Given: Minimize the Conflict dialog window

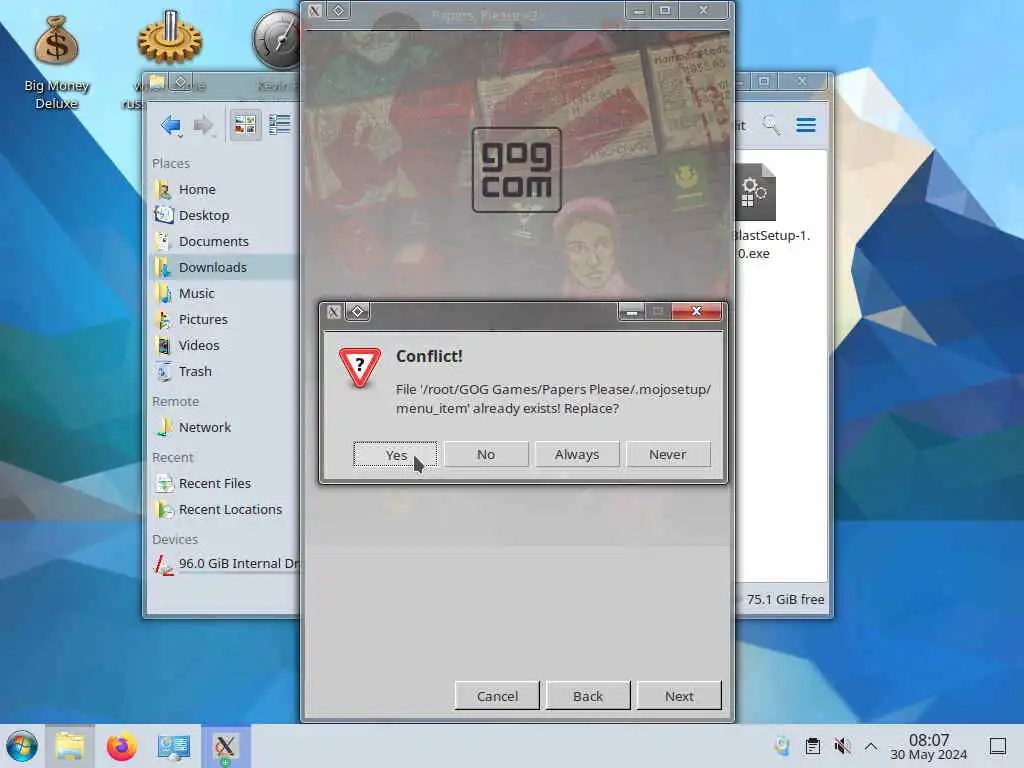Looking at the screenshot, I should [x=632, y=312].
